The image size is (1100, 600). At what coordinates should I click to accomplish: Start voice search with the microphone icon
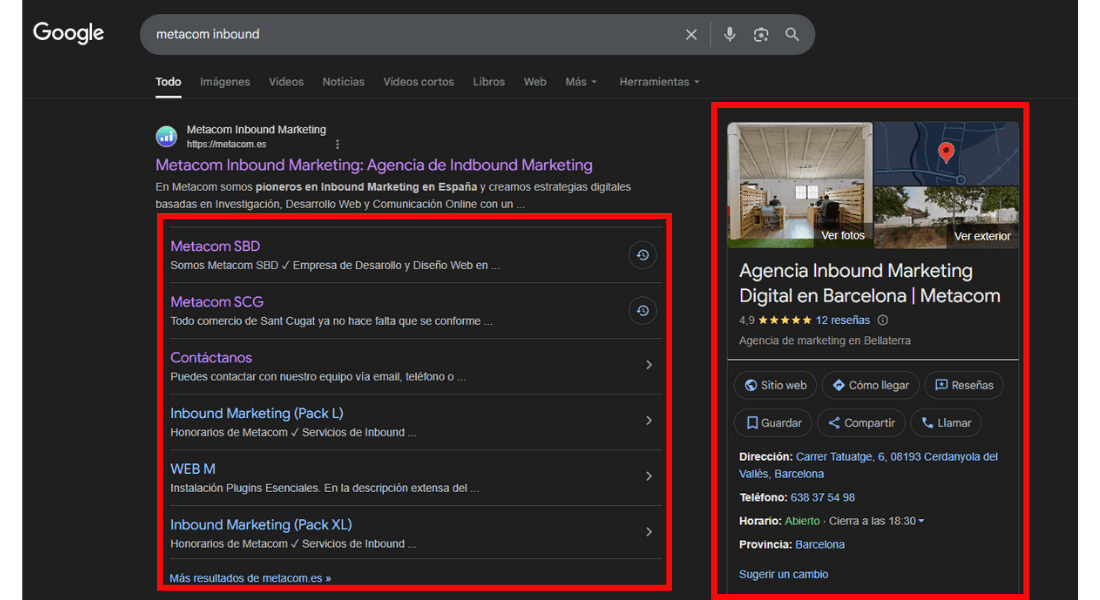point(730,34)
